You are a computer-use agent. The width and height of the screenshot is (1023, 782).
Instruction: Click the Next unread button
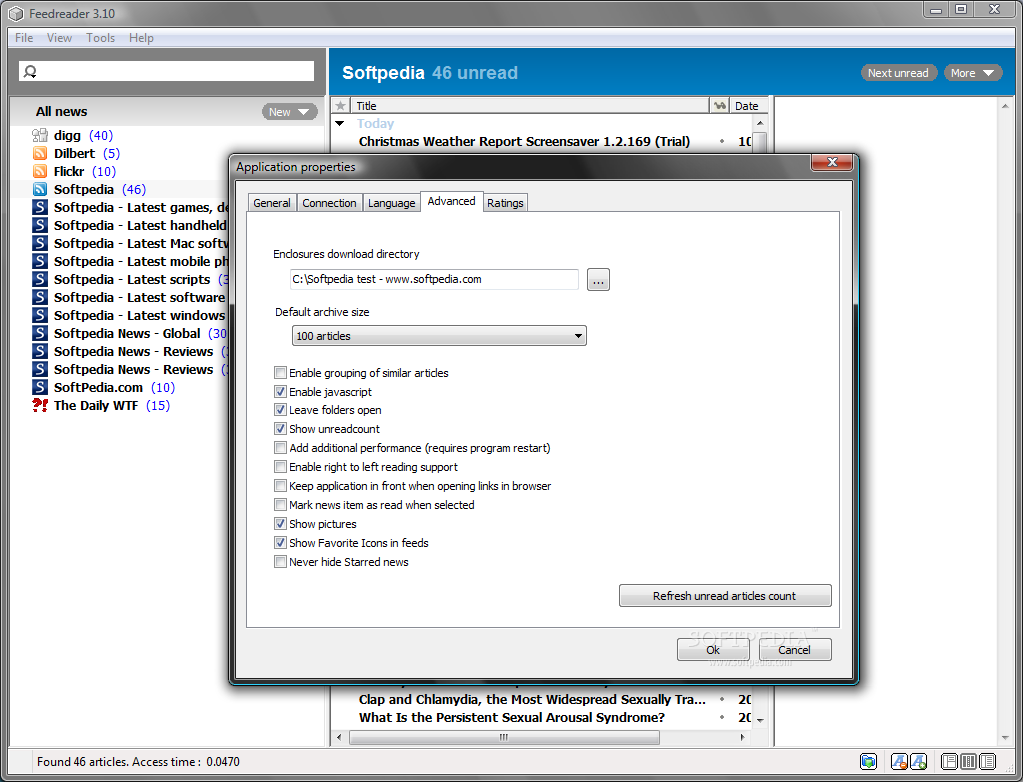898,73
